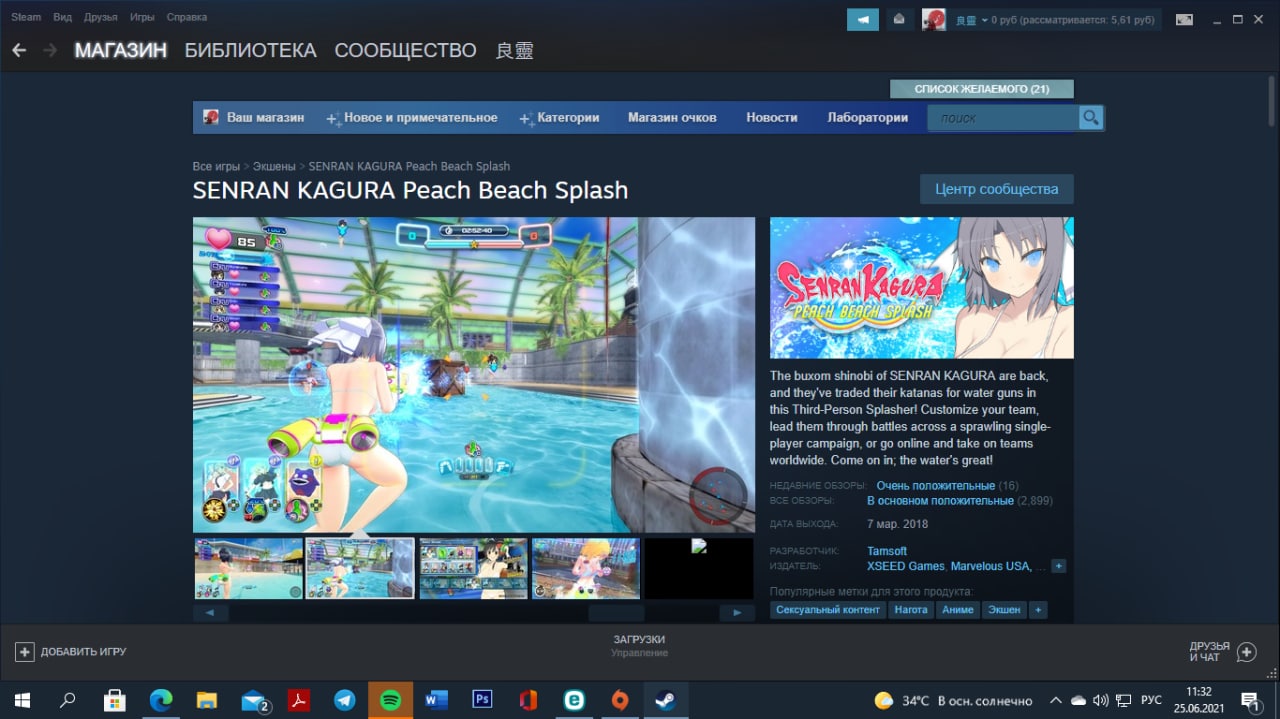Open the 良靈 profile tab
The height and width of the screenshot is (719, 1280).
(x=515, y=50)
